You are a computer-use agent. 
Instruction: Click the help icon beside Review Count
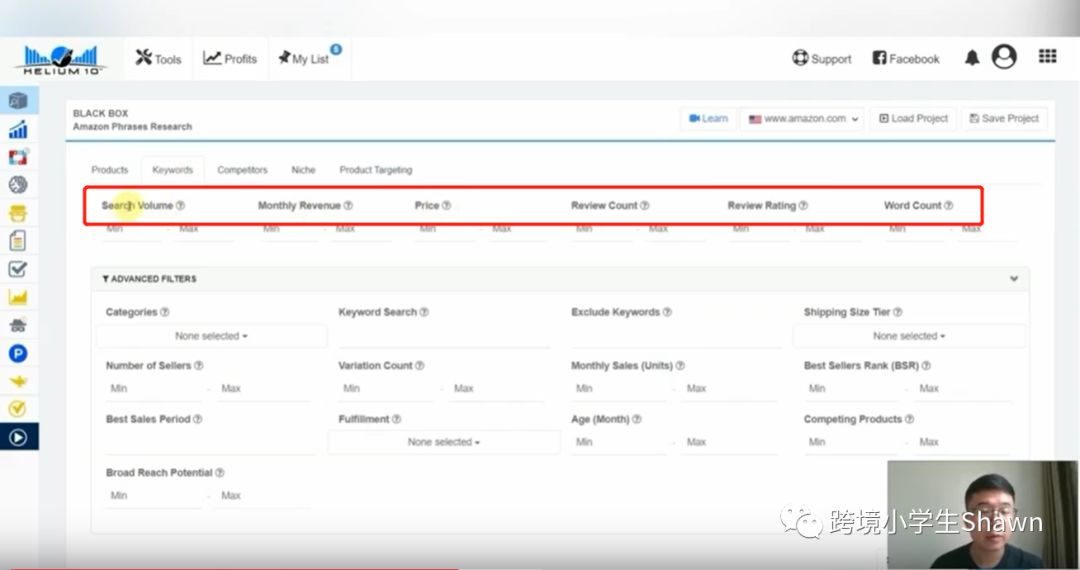pos(645,205)
